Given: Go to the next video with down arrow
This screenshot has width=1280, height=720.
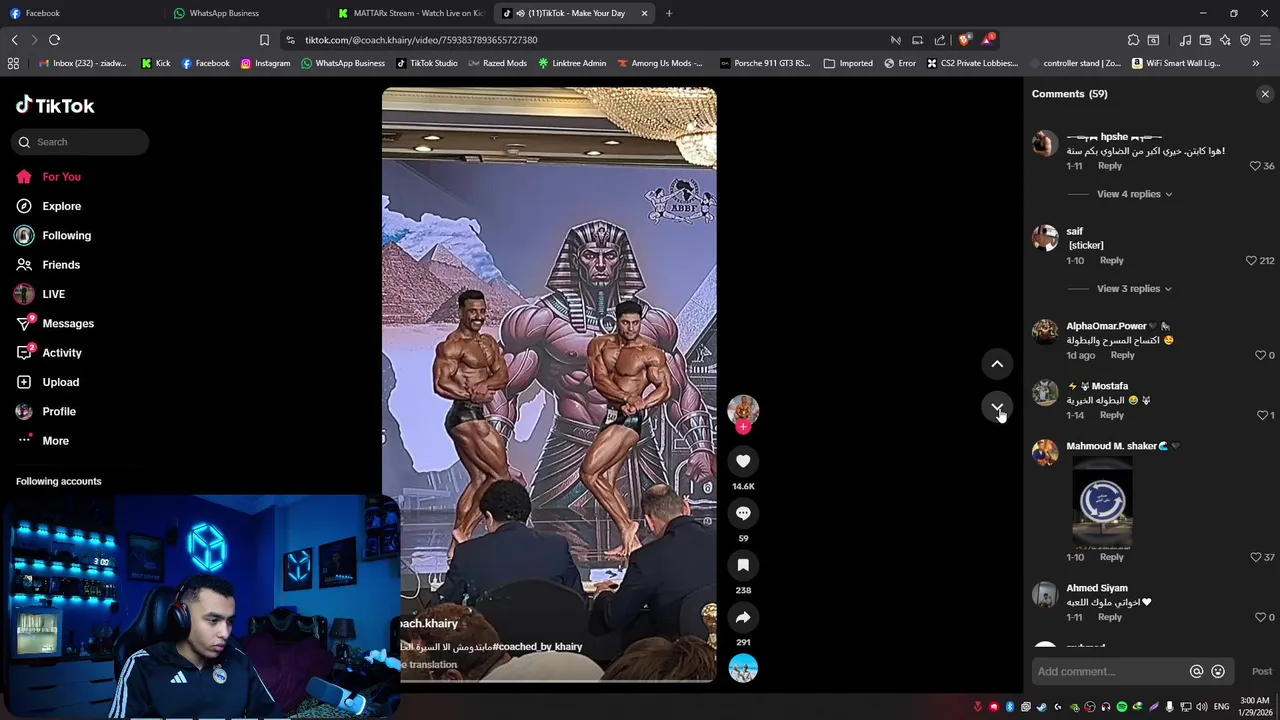Looking at the screenshot, I should click(997, 407).
